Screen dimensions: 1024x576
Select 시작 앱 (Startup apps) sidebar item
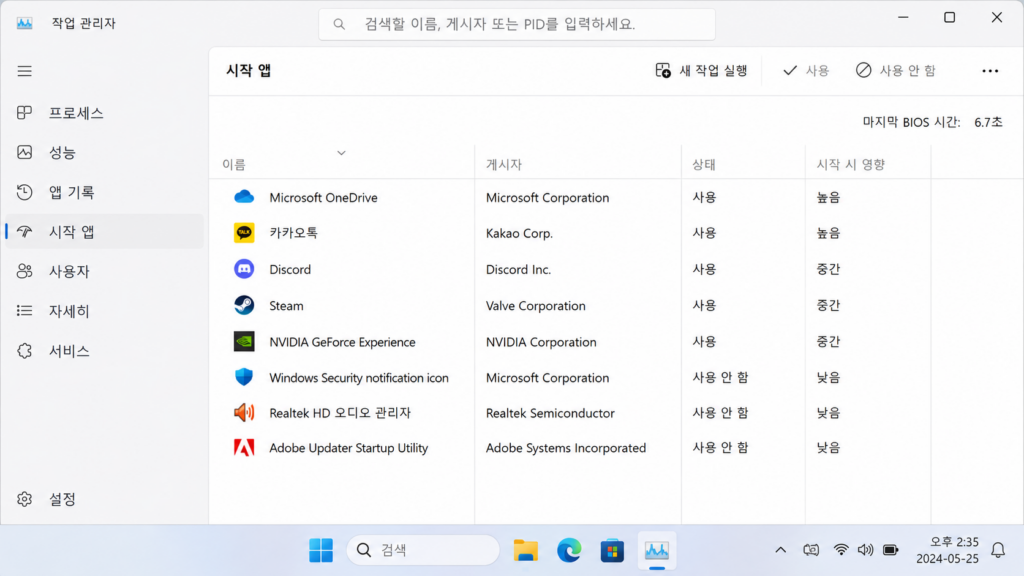pos(104,232)
